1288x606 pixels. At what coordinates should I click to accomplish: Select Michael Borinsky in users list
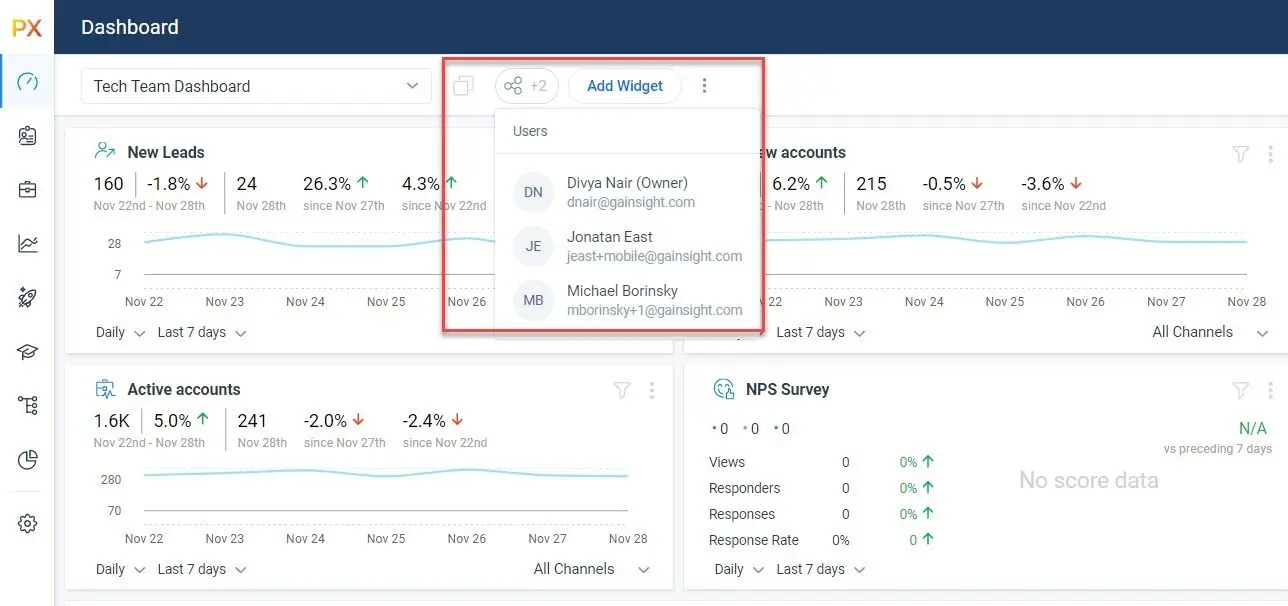622,300
